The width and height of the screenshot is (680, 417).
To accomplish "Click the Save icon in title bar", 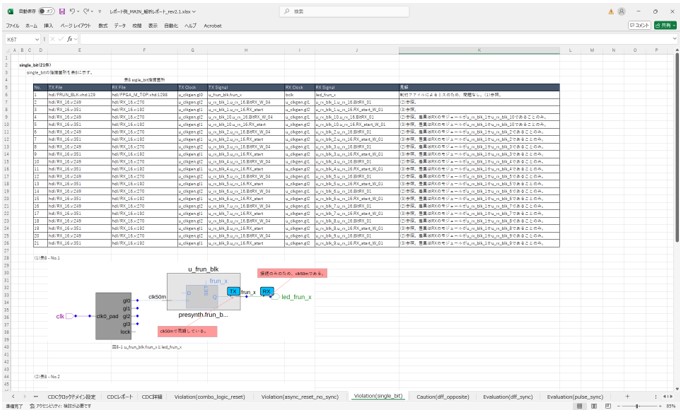I will [61, 11].
